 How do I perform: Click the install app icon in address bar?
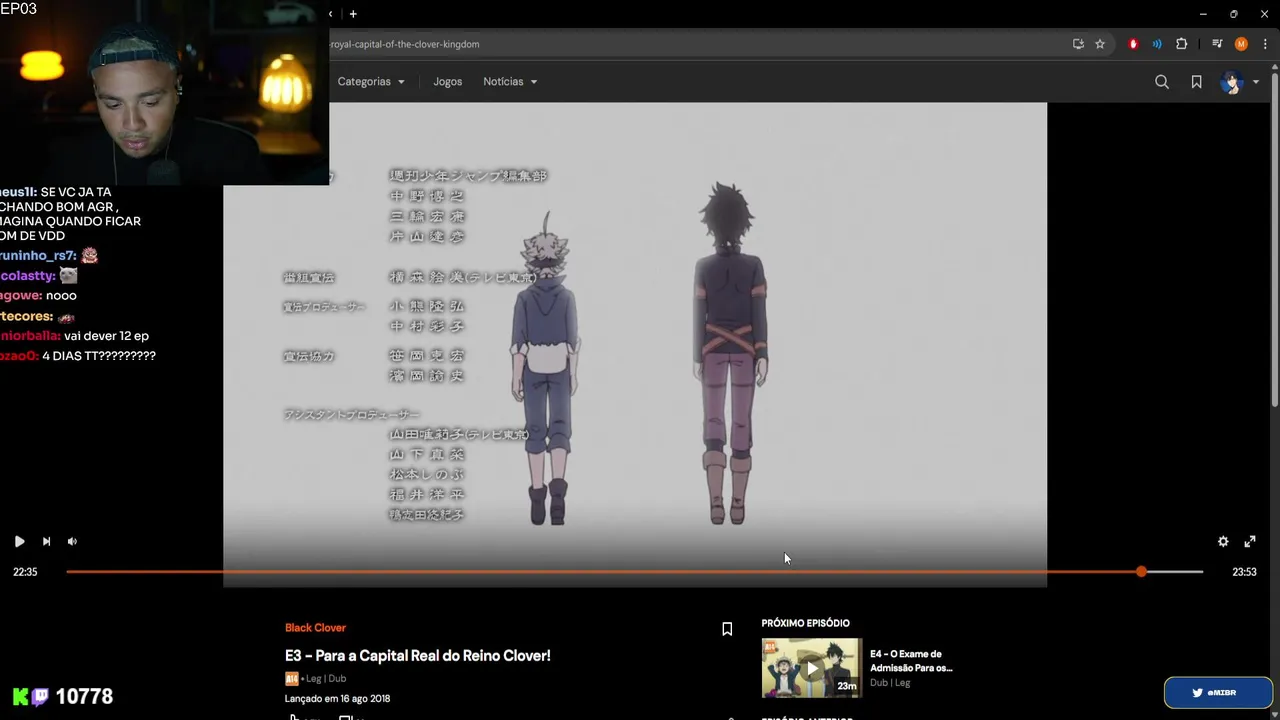click(x=1078, y=44)
